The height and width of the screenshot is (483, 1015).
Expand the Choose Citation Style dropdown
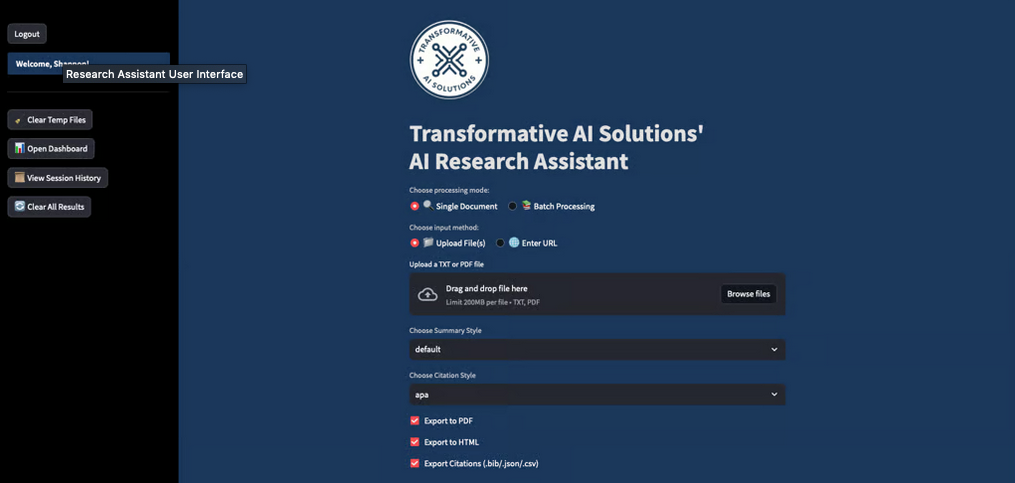[597, 394]
